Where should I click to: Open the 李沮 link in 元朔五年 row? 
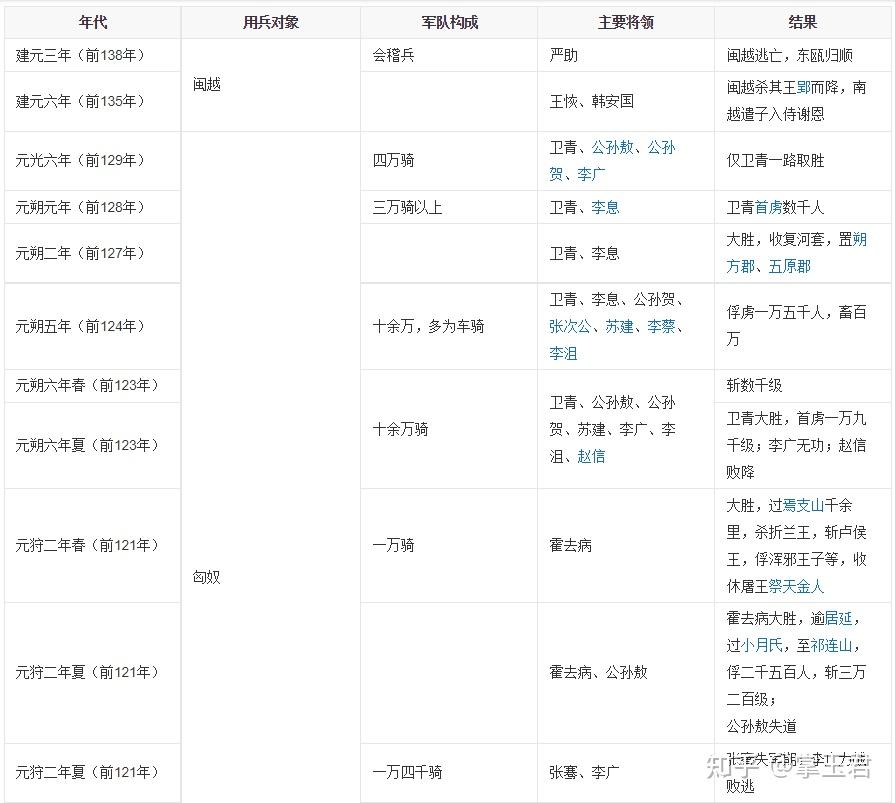pyautogui.click(x=563, y=354)
